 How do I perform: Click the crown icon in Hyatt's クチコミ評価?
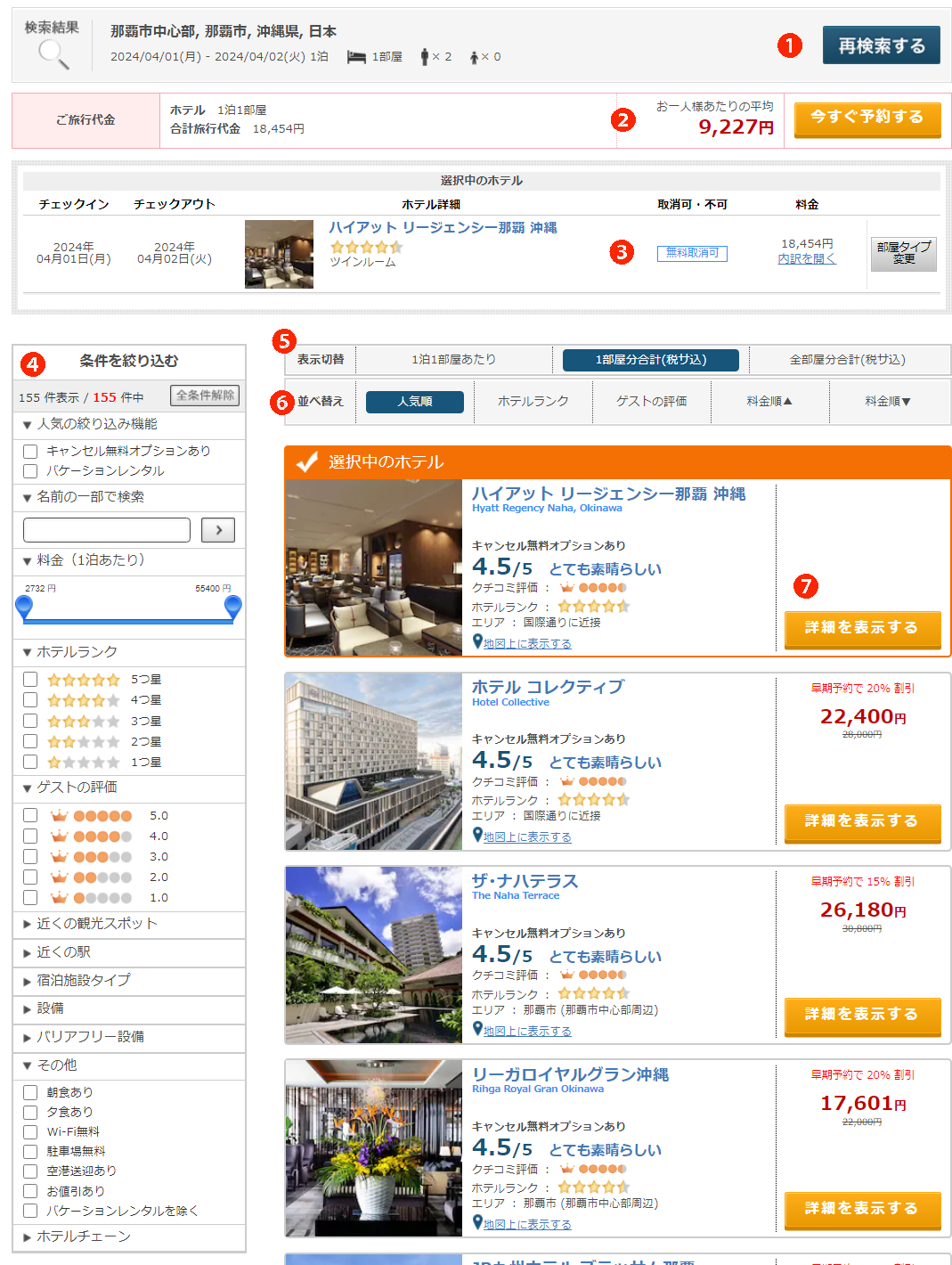pyautogui.click(x=566, y=587)
